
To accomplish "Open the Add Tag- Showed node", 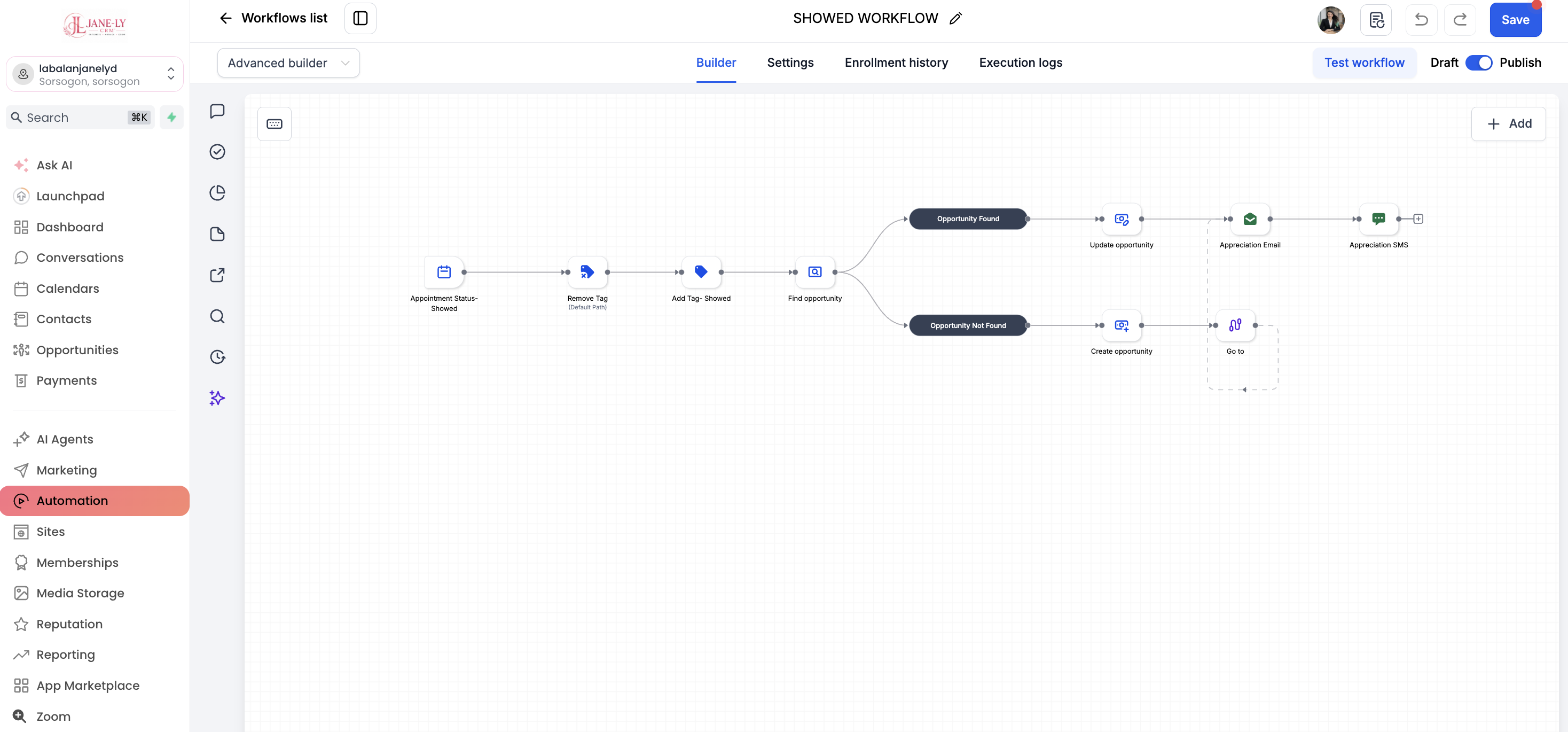I will tap(701, 271).
